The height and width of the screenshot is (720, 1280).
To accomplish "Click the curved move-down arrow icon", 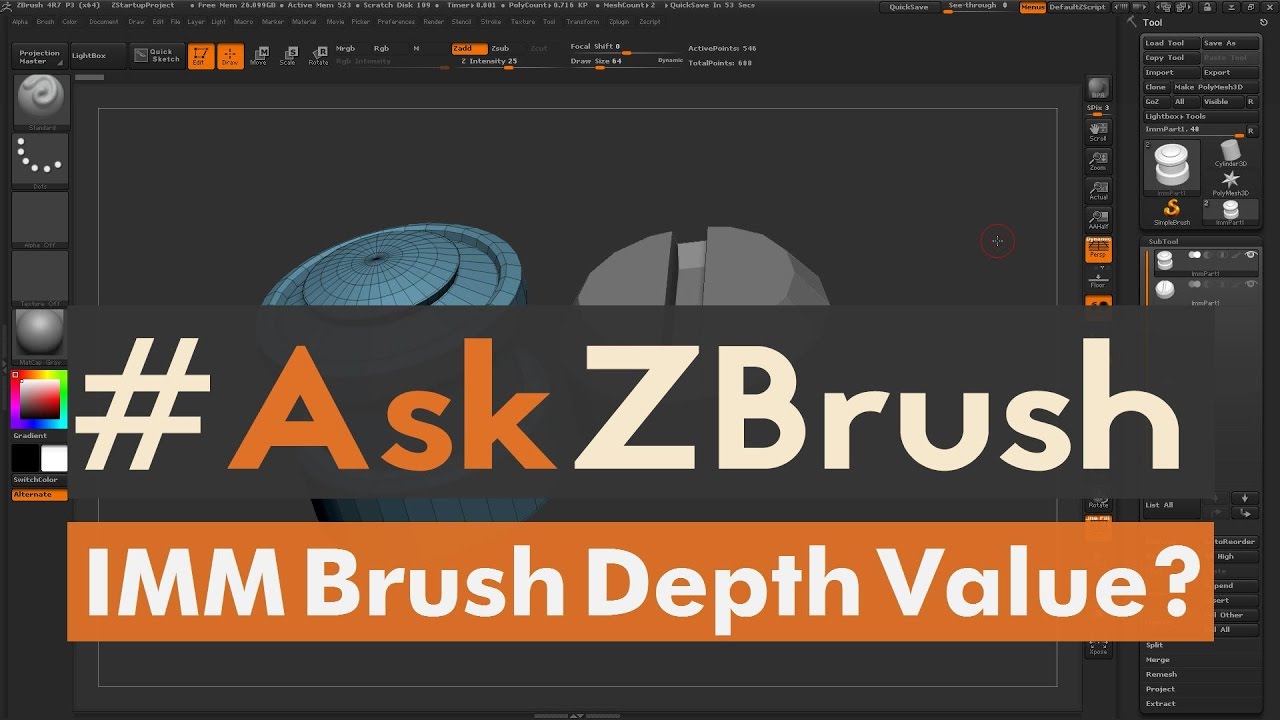I will pyautogui.click(x=1245, y=513).
